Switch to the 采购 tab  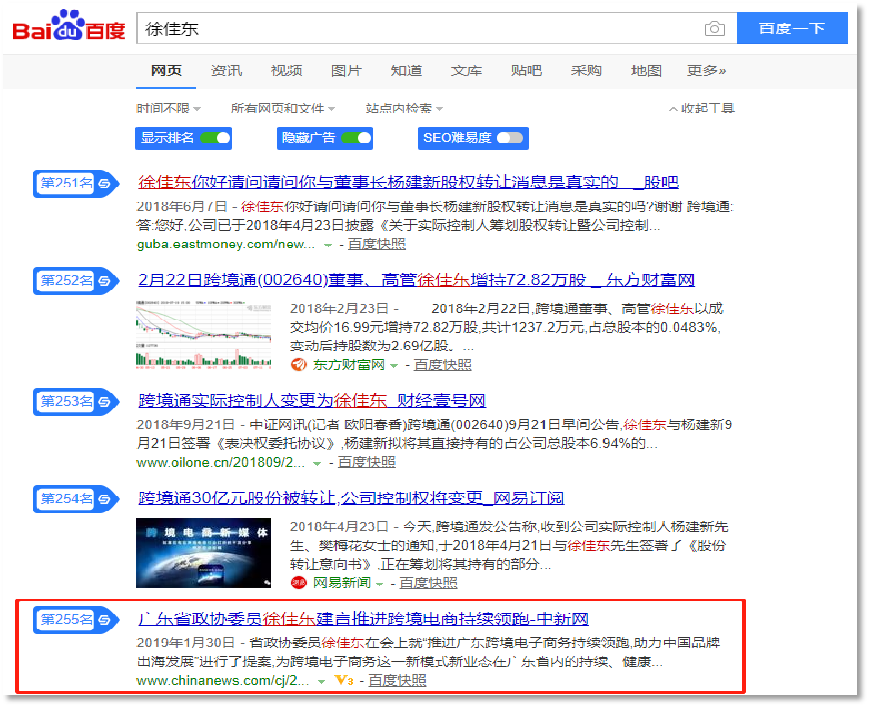pos(586,70)
